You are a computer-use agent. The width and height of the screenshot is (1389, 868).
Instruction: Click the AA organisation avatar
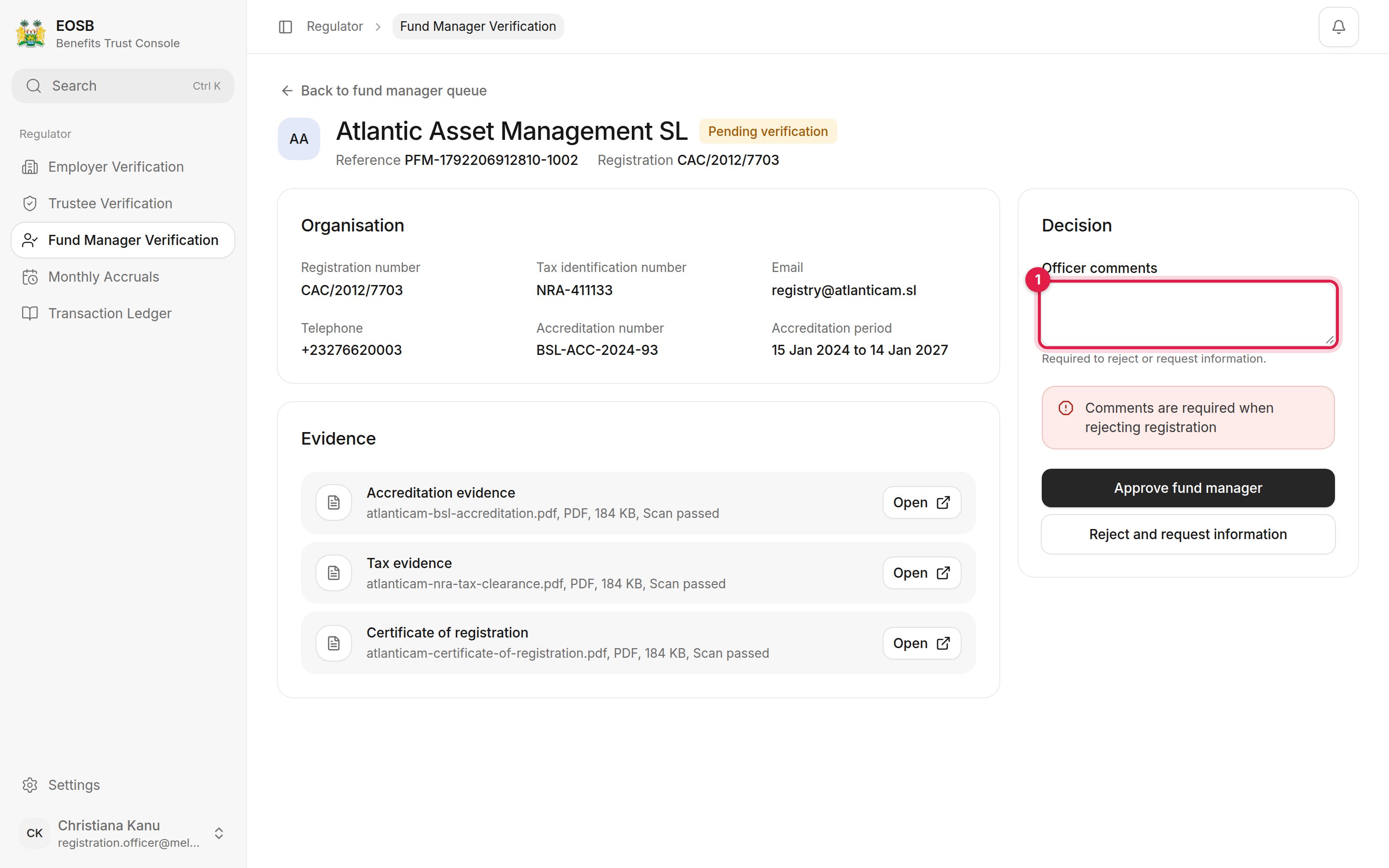pyautogui.click(x=299, y=139)
